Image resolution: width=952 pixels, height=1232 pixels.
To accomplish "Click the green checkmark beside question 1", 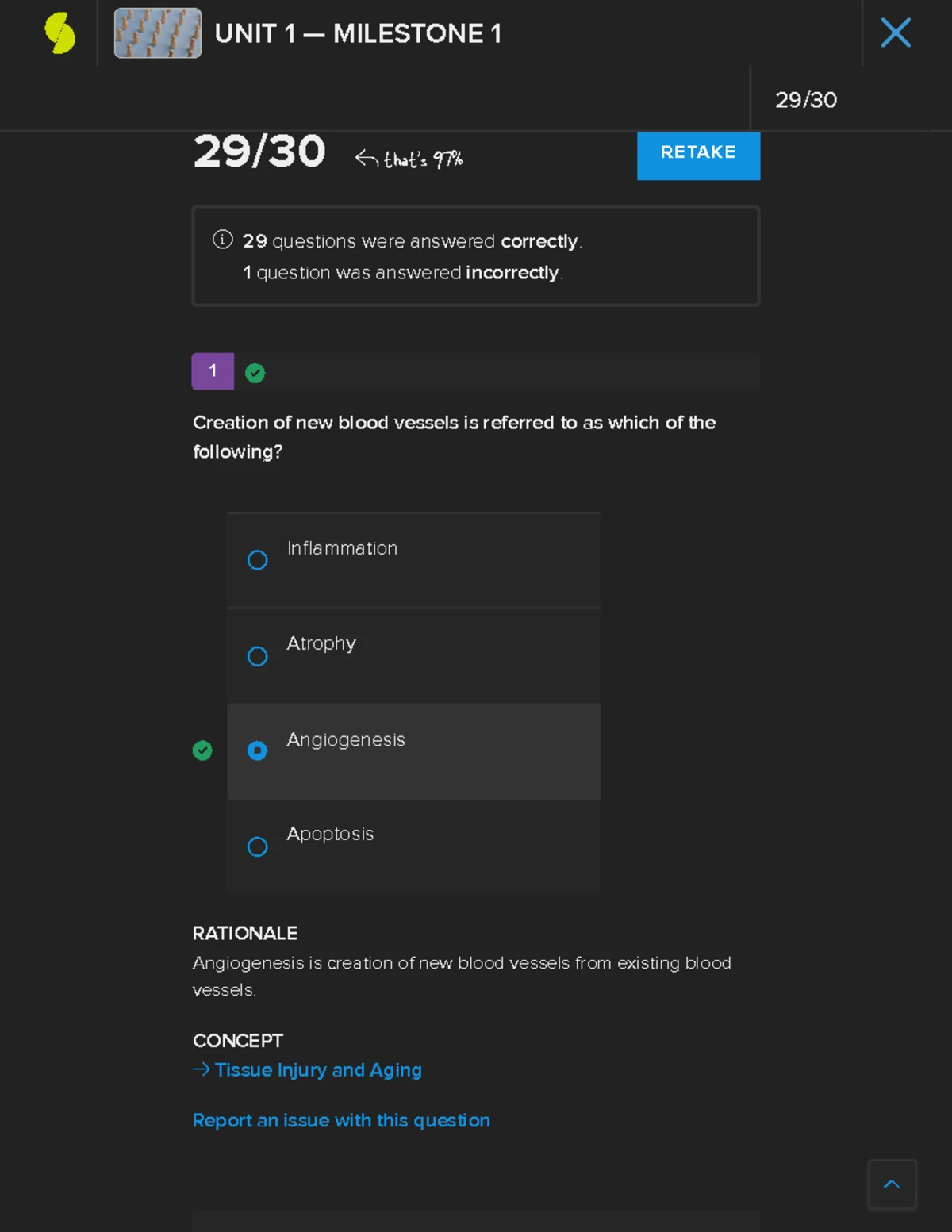I will coord(255,373).
